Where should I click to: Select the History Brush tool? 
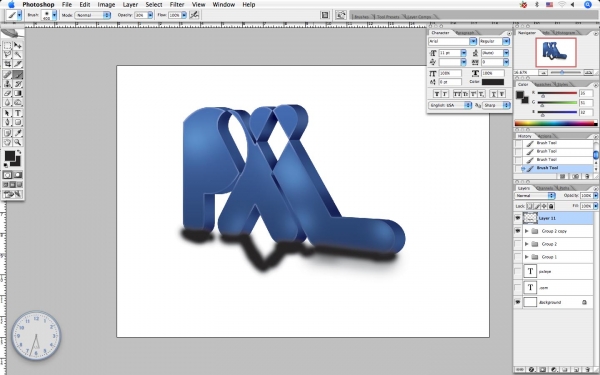pyautogui.click(x=18, y=84)
